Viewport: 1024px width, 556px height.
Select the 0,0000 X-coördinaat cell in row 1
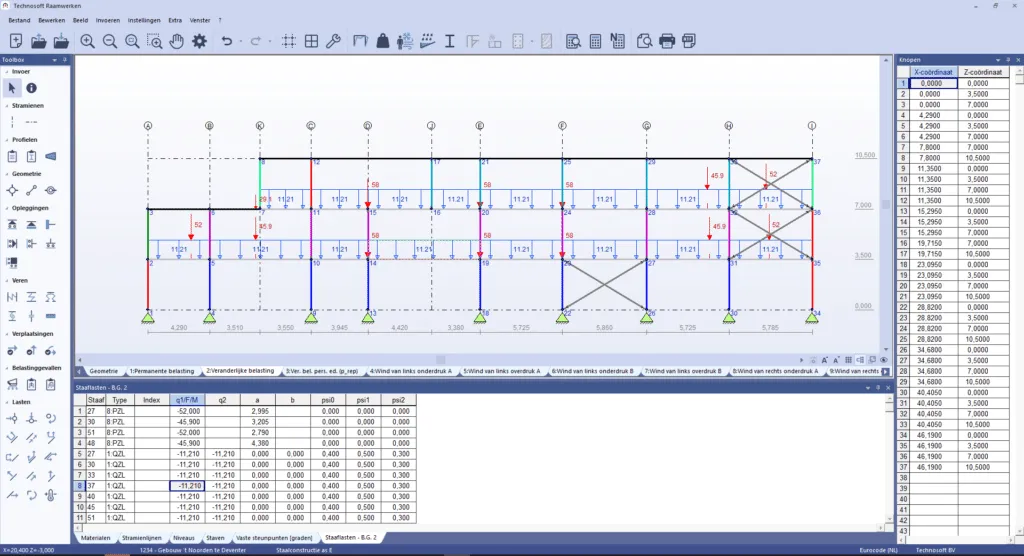(x=933, y=83)
